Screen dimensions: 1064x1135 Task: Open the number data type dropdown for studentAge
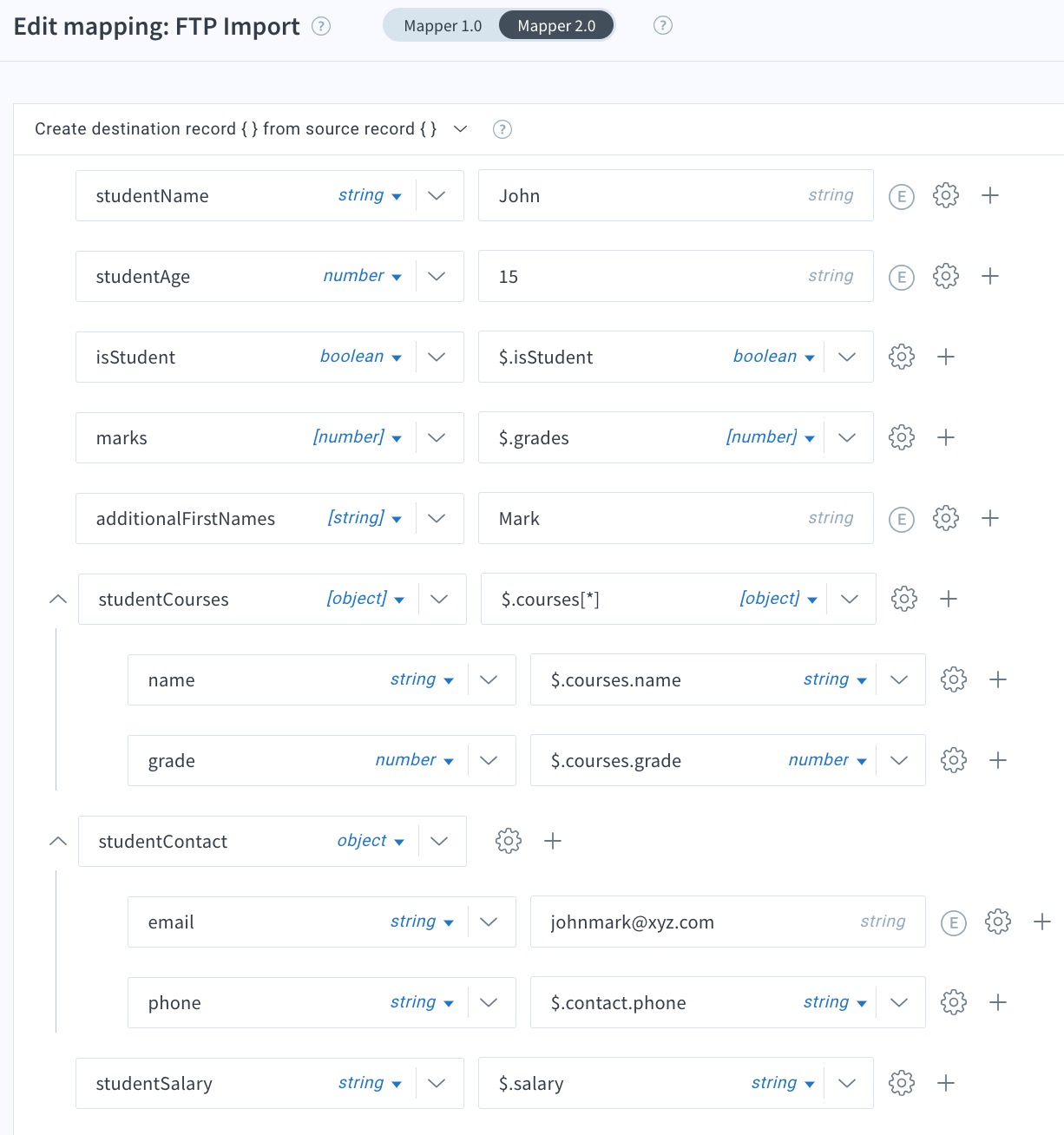click(362, 276)
